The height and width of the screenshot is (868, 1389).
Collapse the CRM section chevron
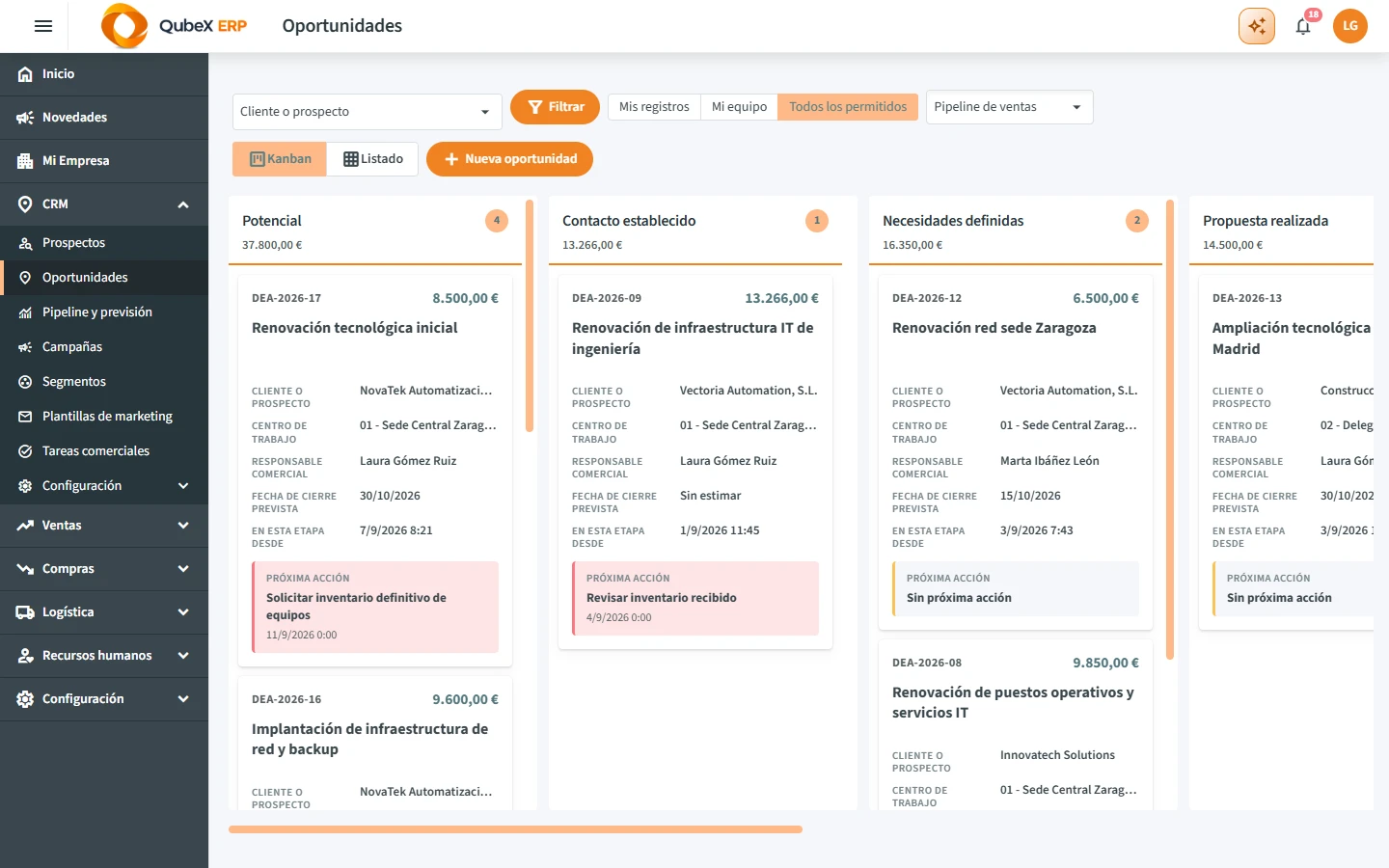pyautogui.click(x=183, y=204)
